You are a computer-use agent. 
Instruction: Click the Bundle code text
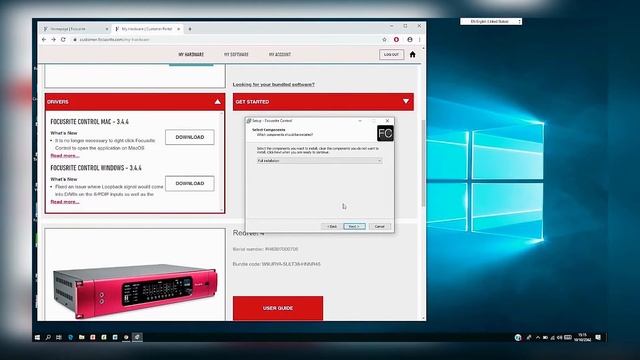(x=276, y=264)
